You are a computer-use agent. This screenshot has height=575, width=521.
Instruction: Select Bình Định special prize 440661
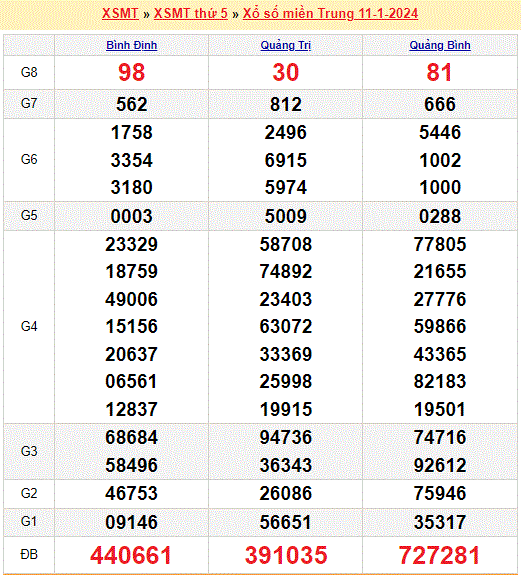pyautogui.click(x=131, y=555)
